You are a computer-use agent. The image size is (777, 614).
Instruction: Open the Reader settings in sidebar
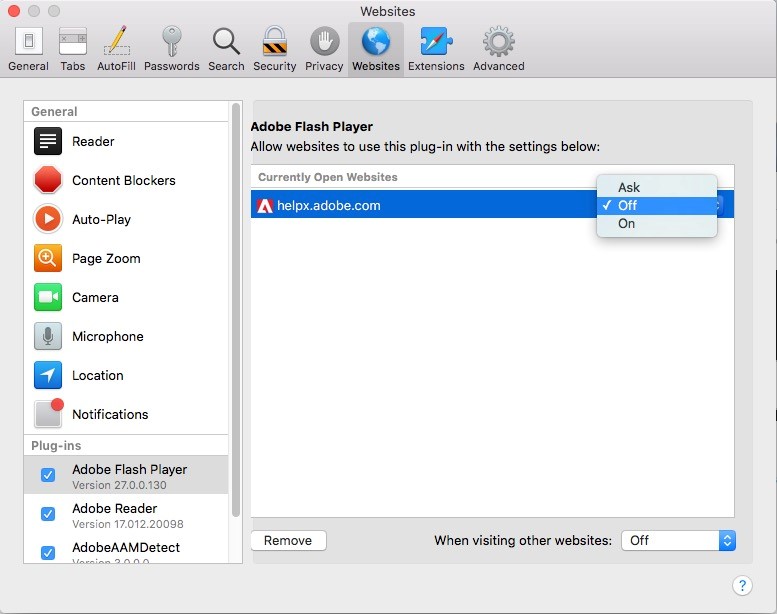pyautogui.click(x=92, y=142)
